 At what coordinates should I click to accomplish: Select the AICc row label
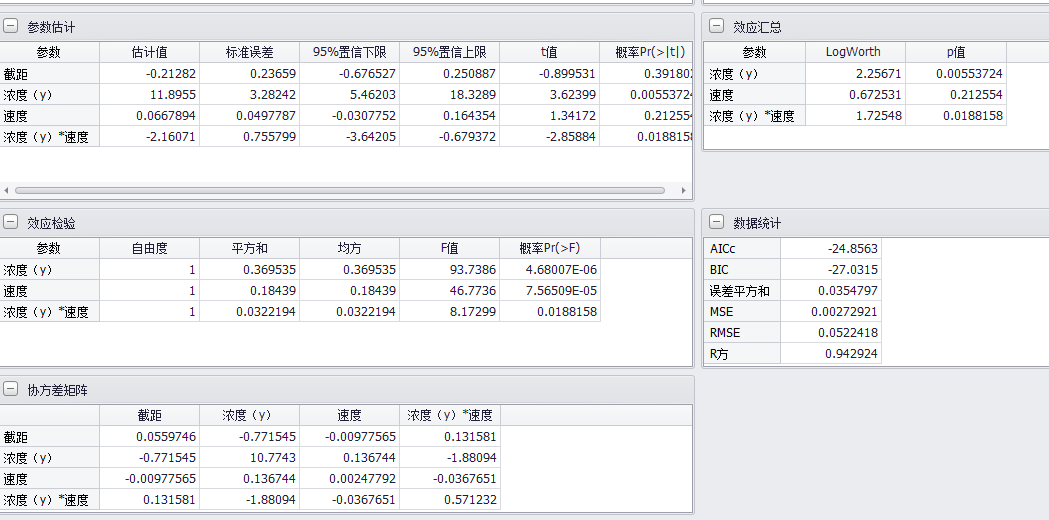[742, 249]
